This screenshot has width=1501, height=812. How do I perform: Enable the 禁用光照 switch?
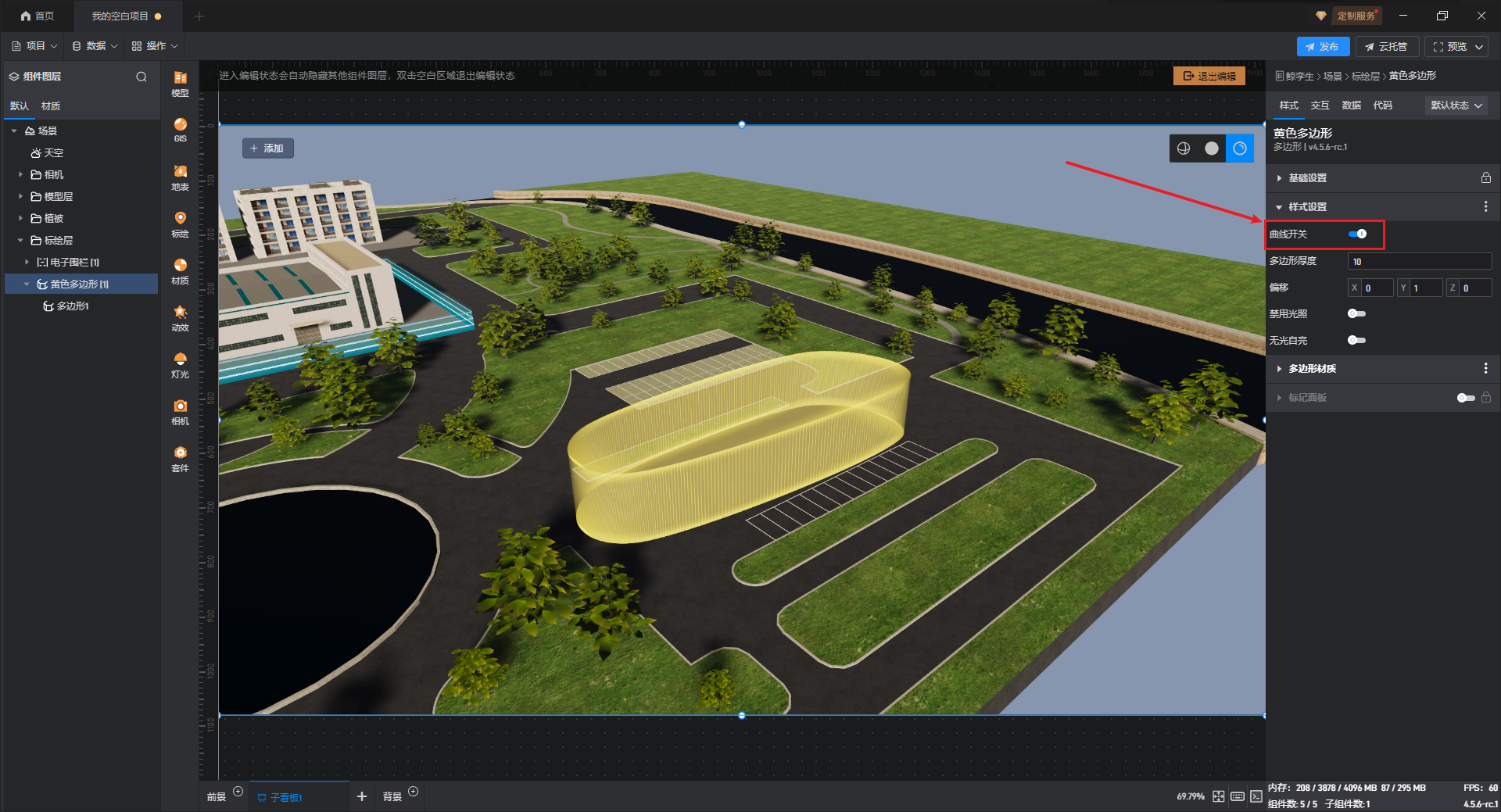pyautogui.click(x=1356, y=313)
